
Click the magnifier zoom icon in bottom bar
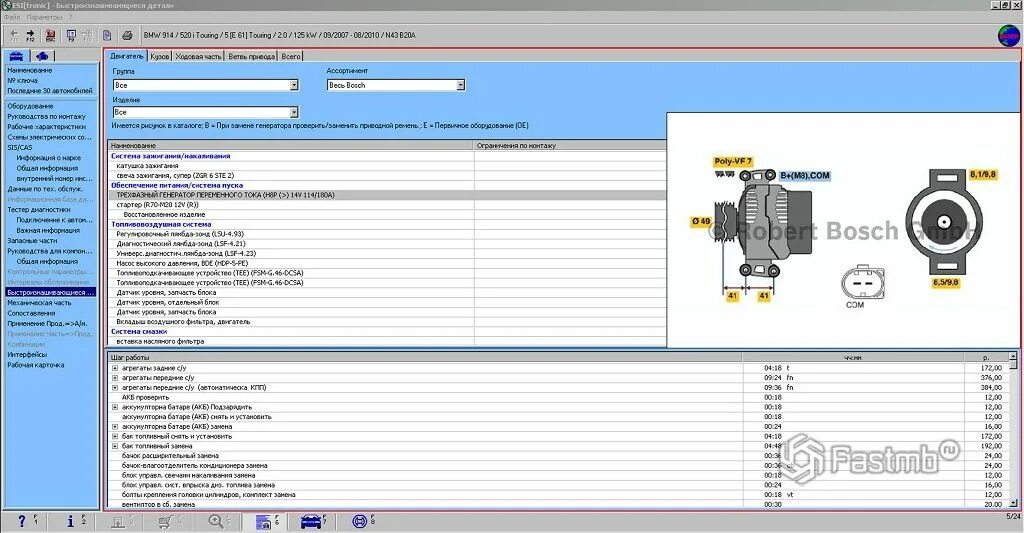[x=216, y=521]
